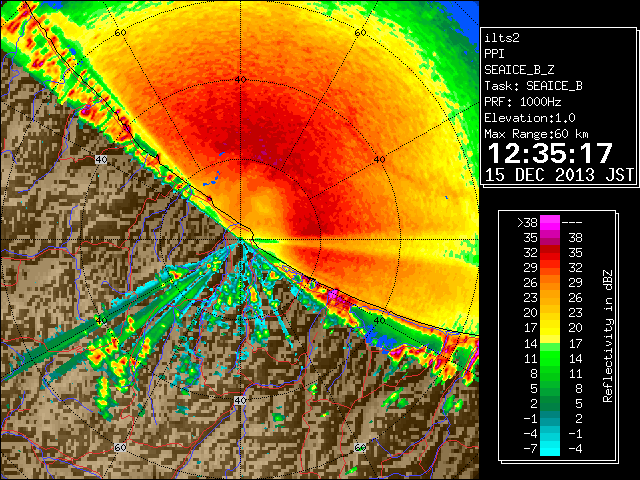Click the "Max Range:60 km" entry
The image size is (640, 480).
(x=537, y=134)
